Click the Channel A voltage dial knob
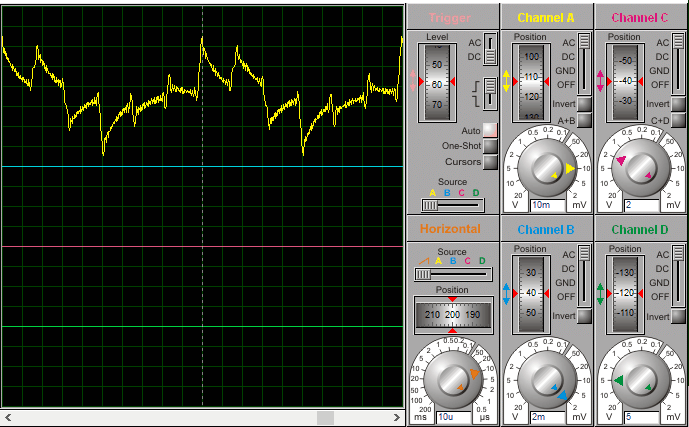The image size is (689, 427). point(546,168)
